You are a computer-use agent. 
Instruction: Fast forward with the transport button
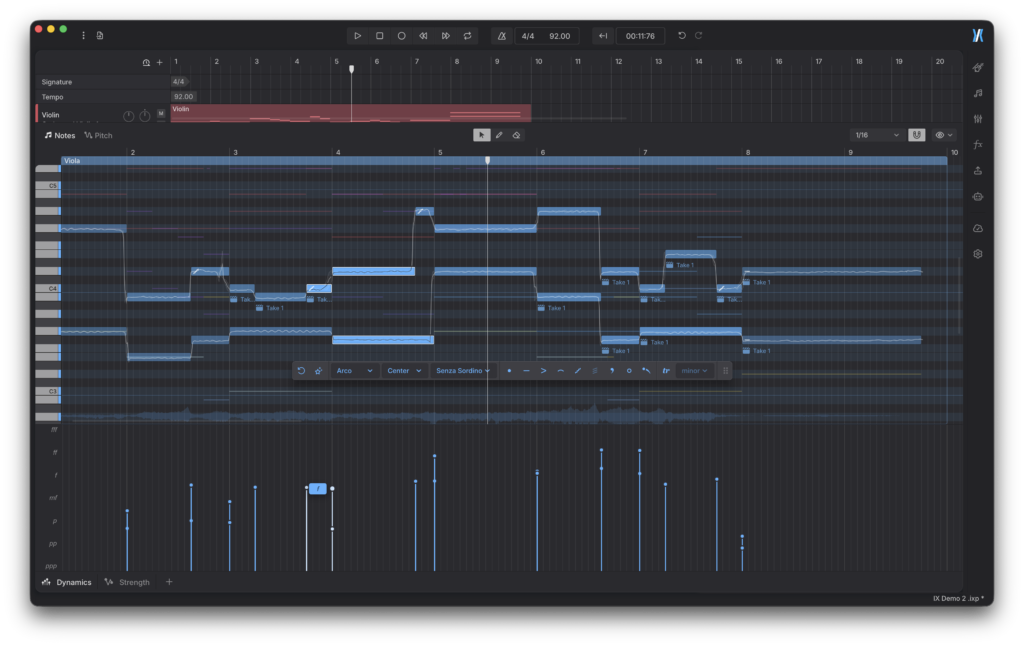click(x=445, y=36)
